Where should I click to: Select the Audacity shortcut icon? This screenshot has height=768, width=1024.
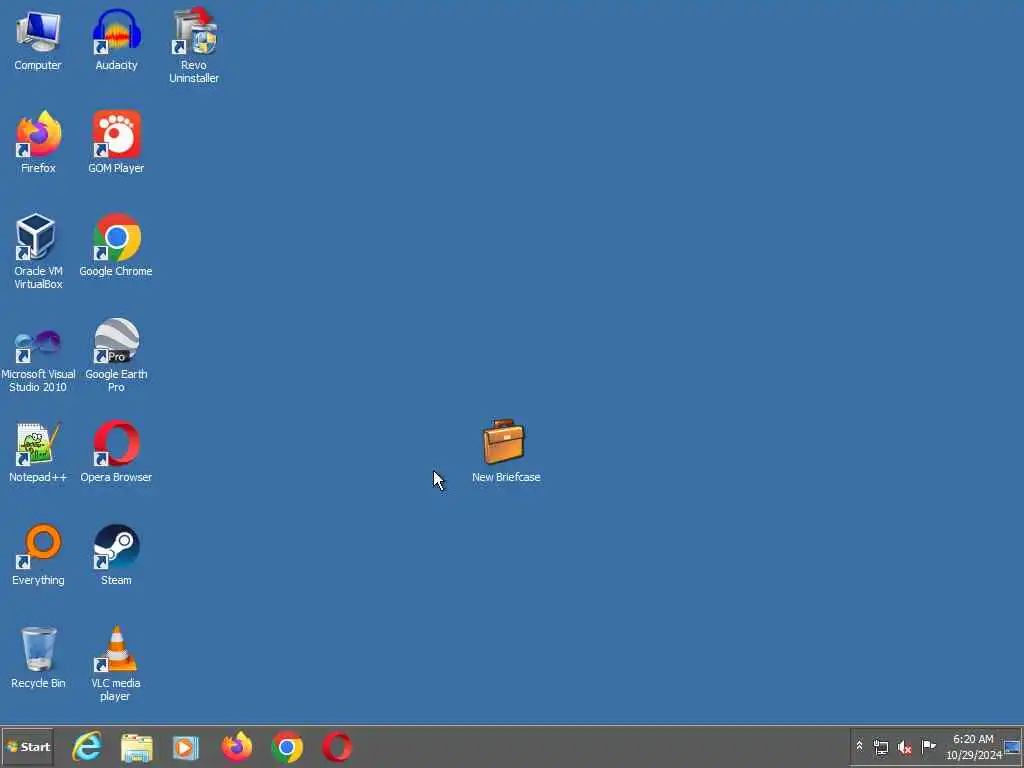(116, 39)
